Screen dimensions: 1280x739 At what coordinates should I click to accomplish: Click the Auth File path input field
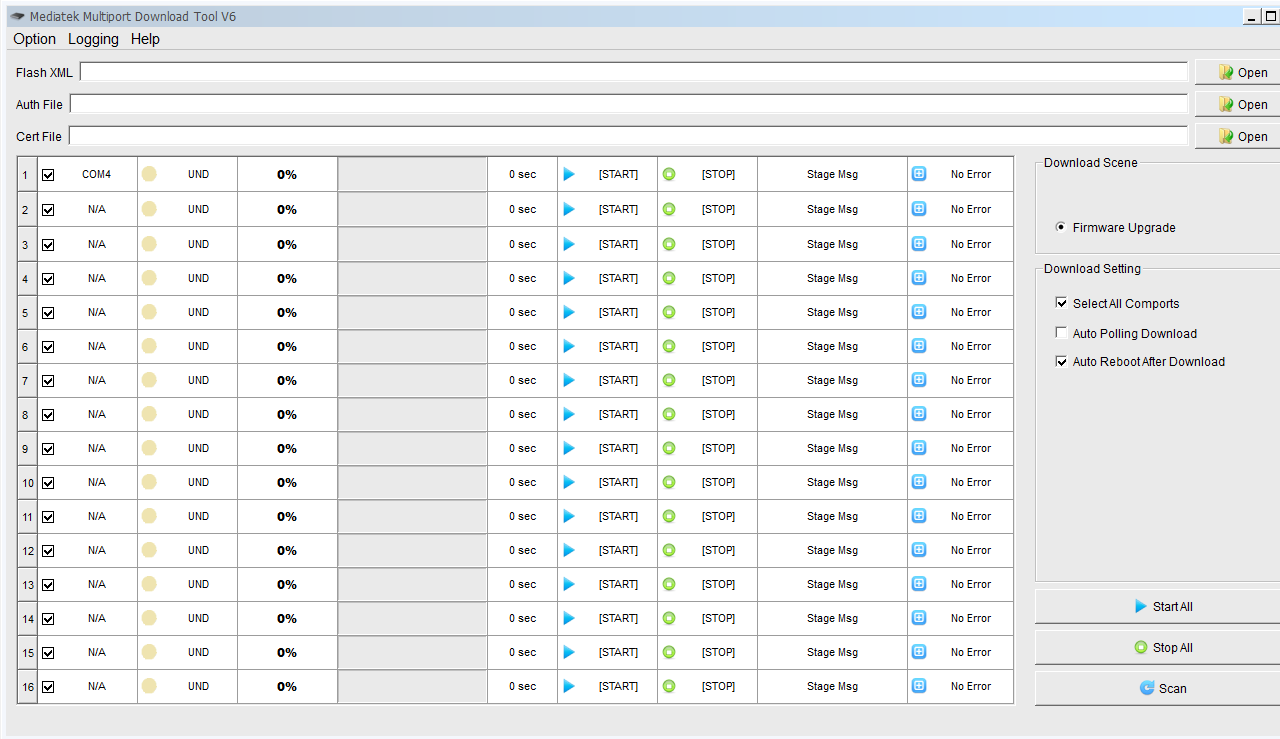click(x=629, y=104)
